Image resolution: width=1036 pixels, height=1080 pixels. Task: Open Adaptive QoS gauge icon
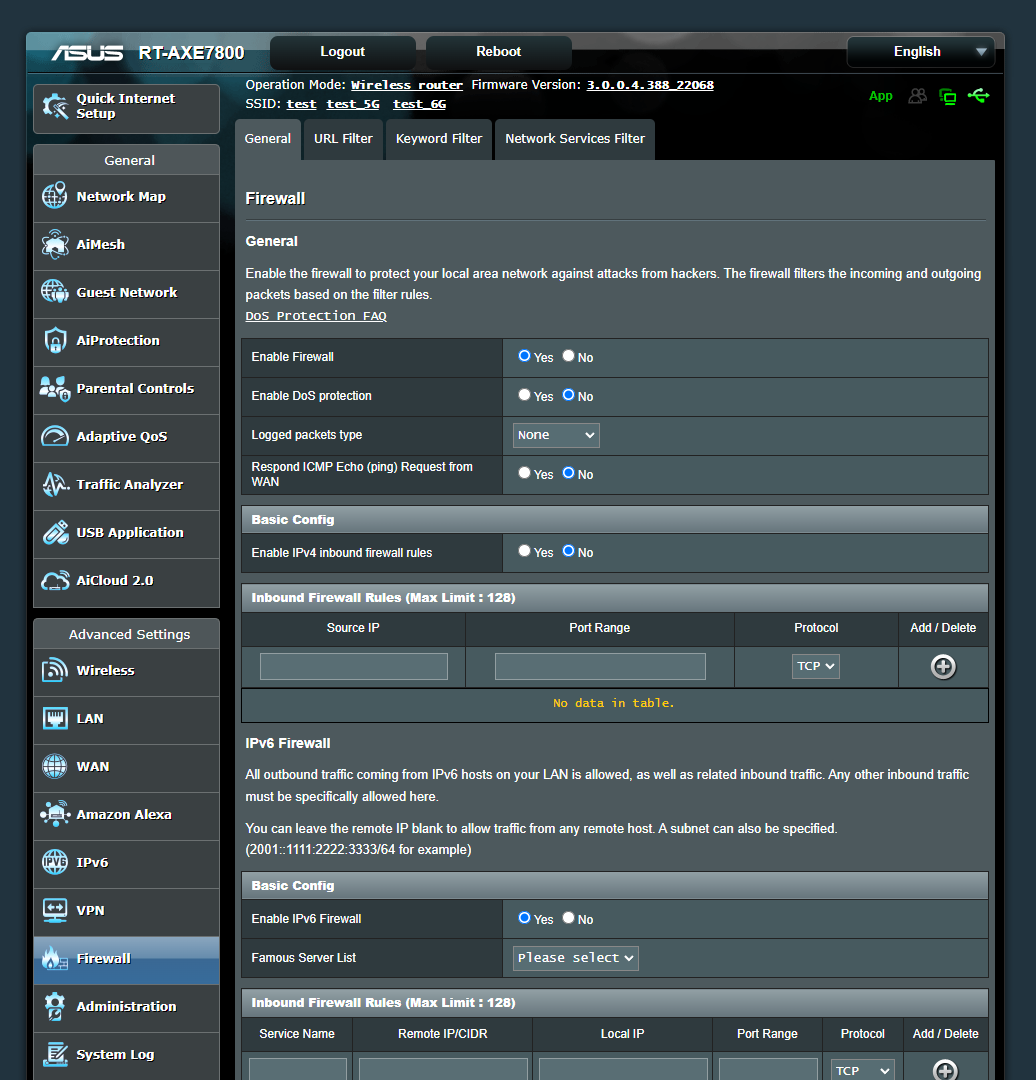[x=55, y=436]
